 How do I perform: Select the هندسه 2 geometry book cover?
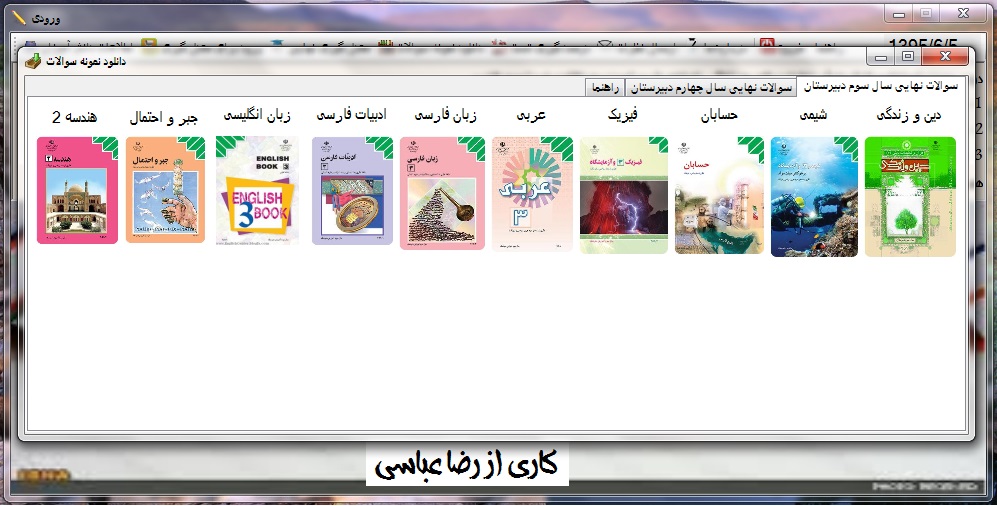(x=77, y=190)
